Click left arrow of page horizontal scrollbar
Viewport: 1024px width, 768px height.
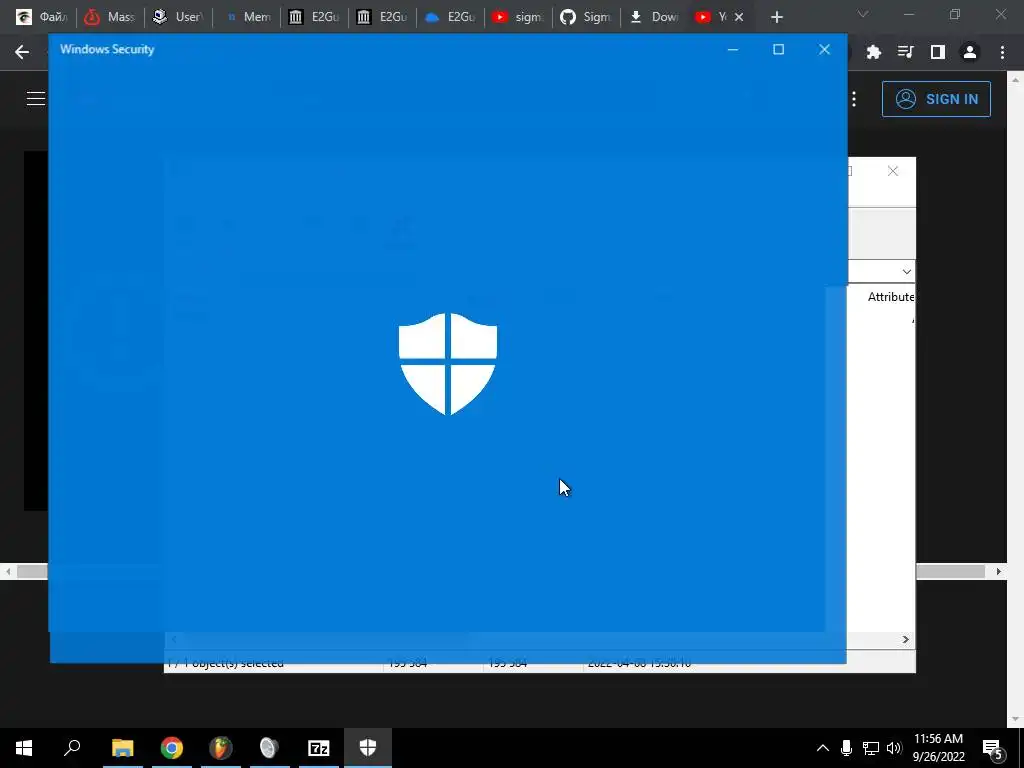8,571
